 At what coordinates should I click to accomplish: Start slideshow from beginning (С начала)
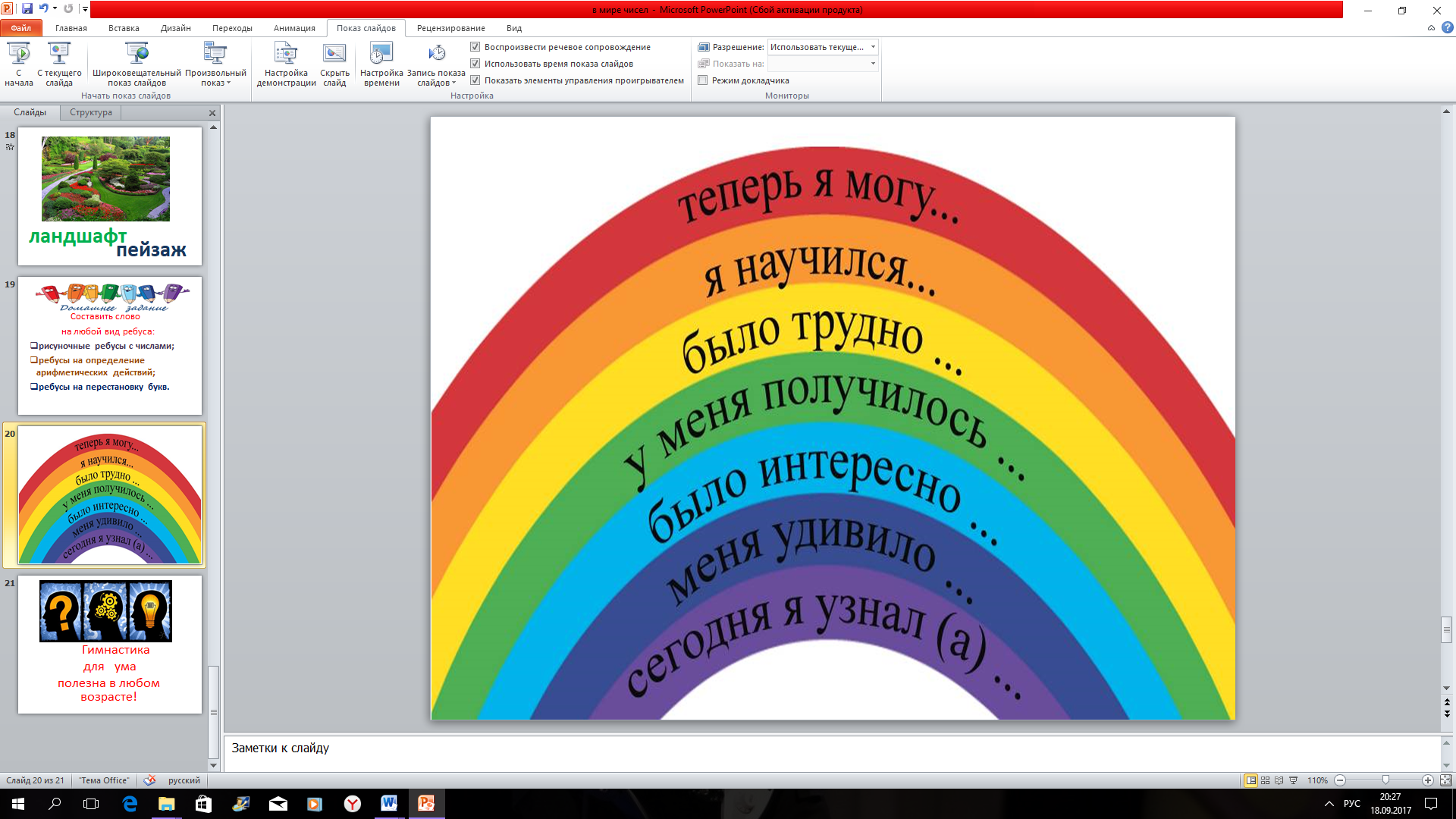tap(19, 64)
